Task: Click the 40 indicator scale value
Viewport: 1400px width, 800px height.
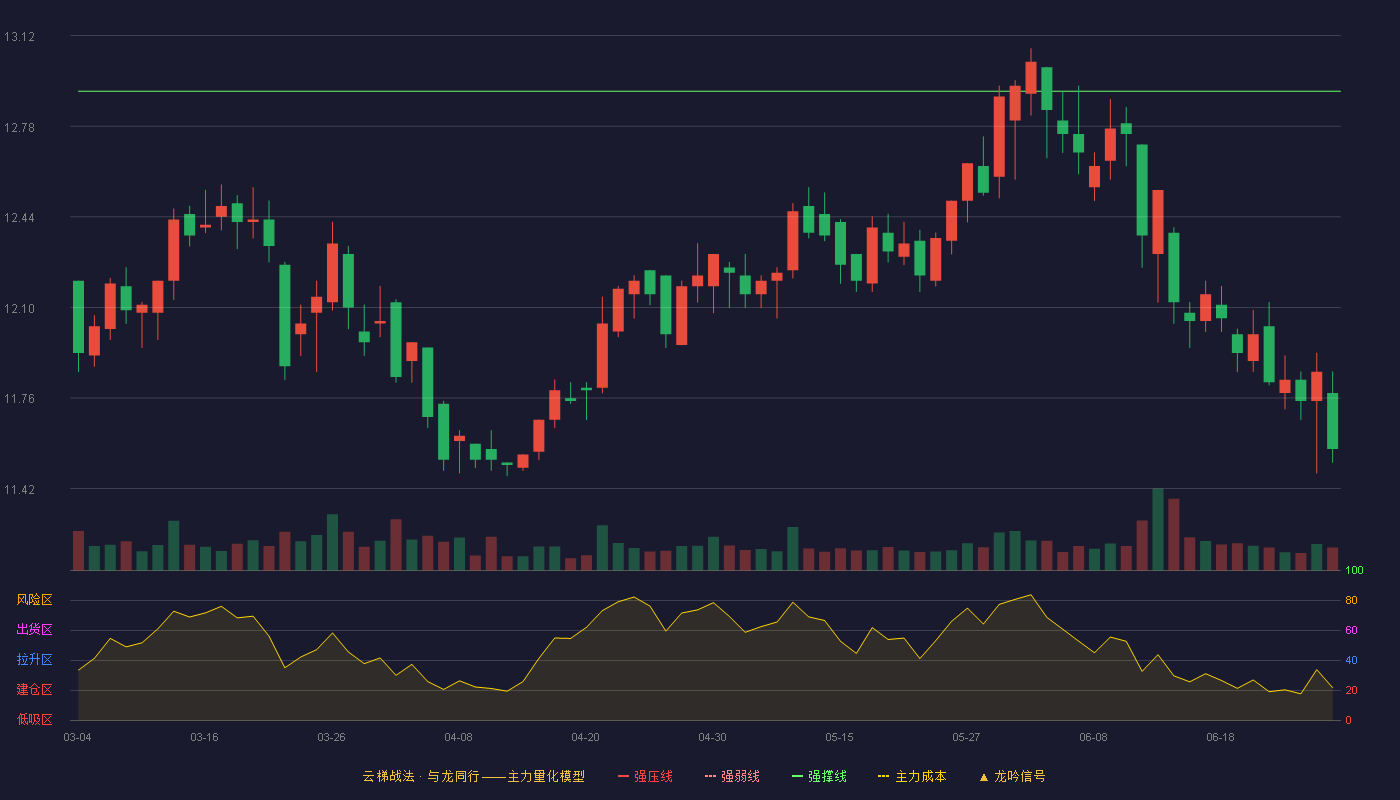Action: pos(1351,661)
